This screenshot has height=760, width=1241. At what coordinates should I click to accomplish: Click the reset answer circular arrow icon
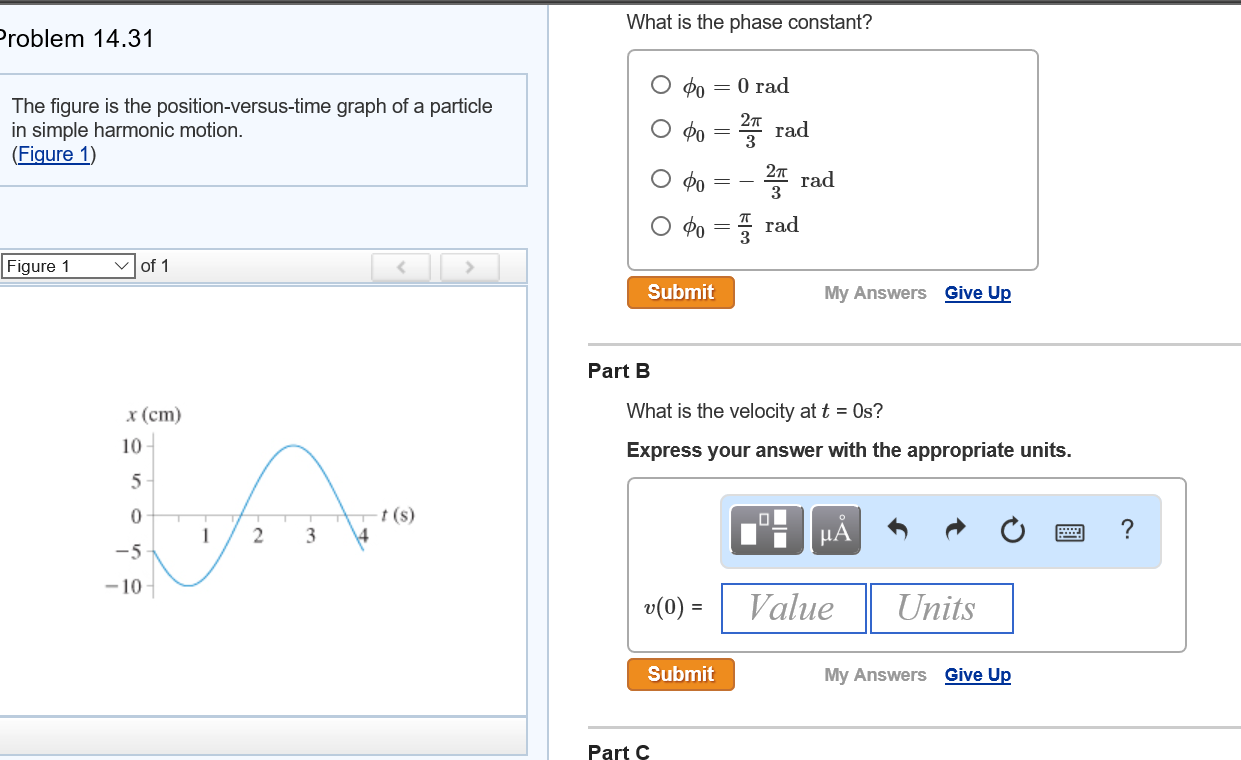pyautogui.click(x=1012, y=530)
